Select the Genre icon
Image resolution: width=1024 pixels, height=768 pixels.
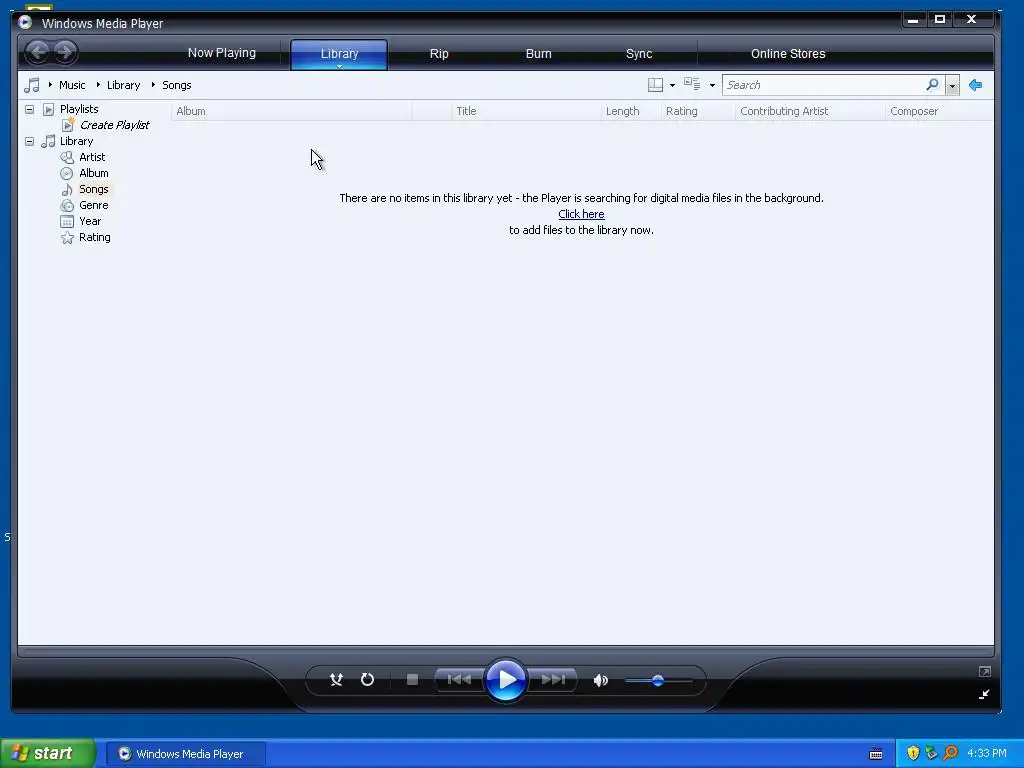(67, 205)
